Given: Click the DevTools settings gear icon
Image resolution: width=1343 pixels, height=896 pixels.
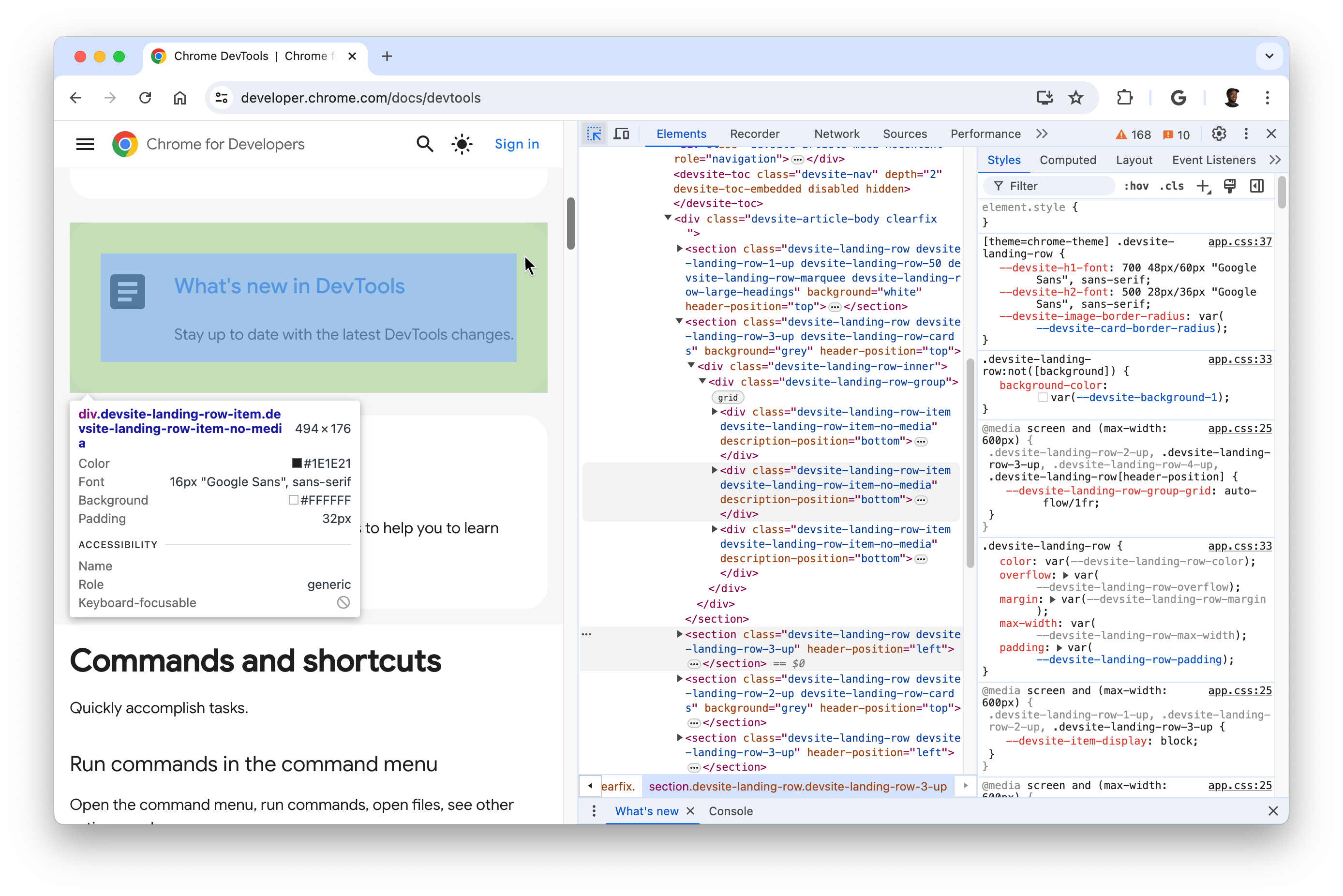Looking at the screenshot, I should click(1220, 134).
